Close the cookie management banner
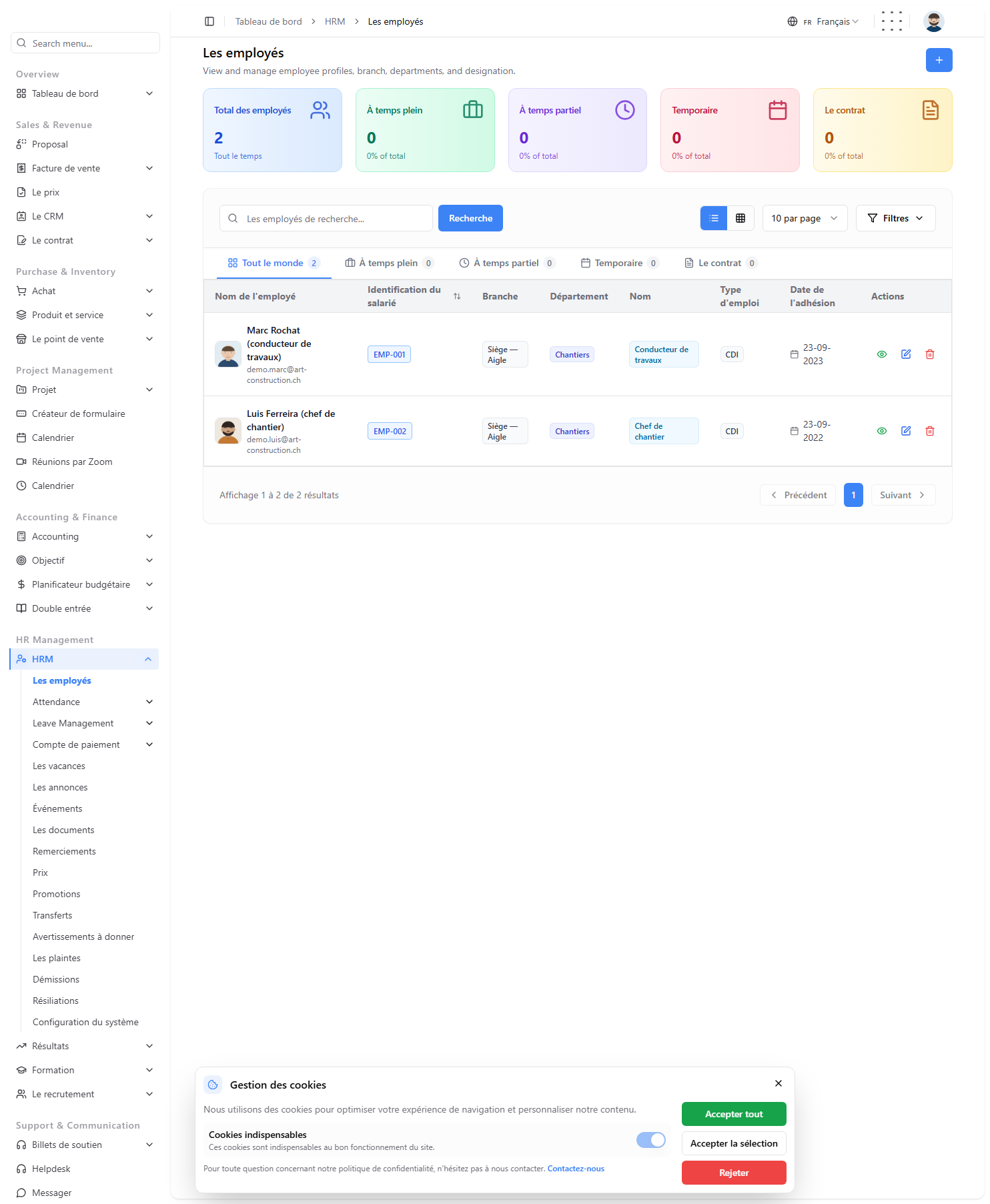This screenshot has width=990, height=1204. [779, 1083]
